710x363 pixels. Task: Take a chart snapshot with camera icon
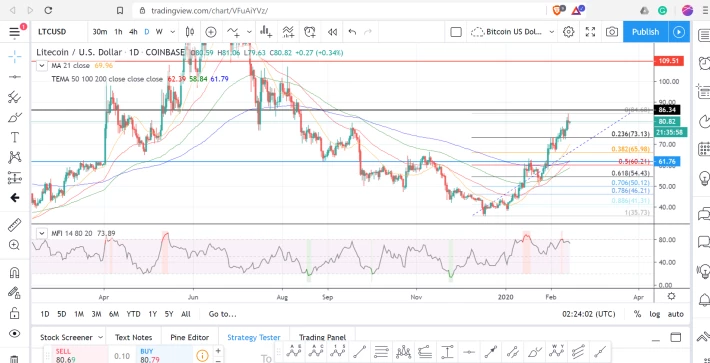[x=612, y=32]
